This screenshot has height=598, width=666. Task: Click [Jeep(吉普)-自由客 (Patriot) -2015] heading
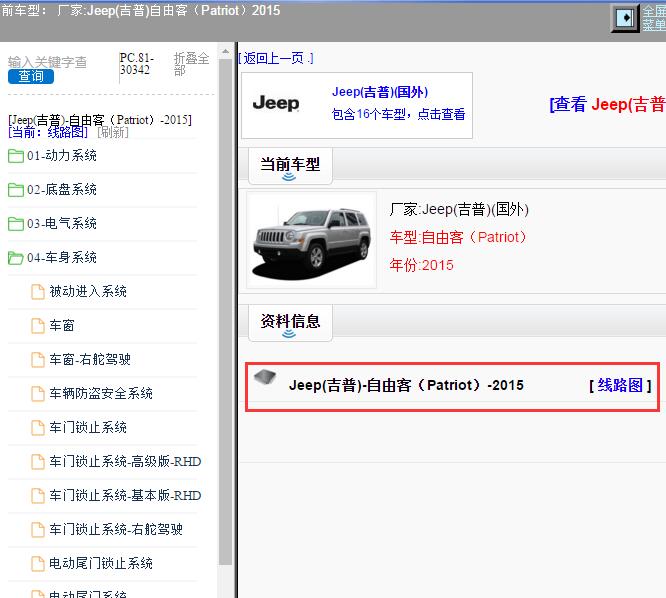(100, 120)
